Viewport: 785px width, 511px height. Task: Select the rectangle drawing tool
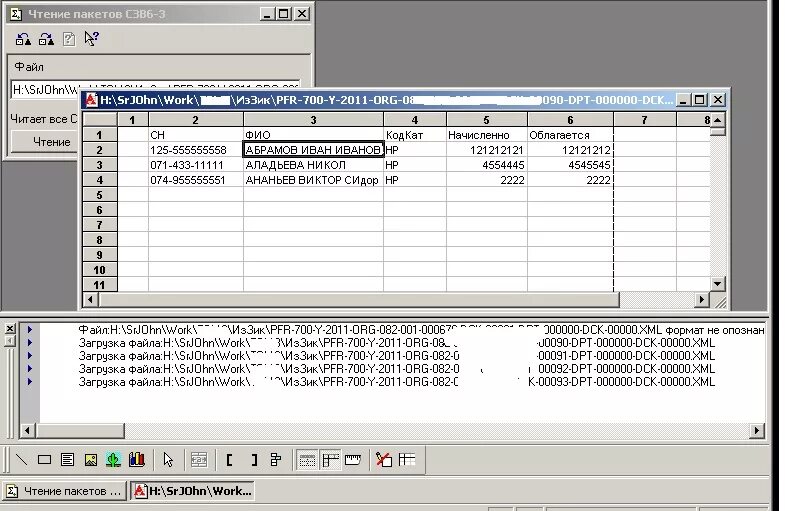click(45, 459)
